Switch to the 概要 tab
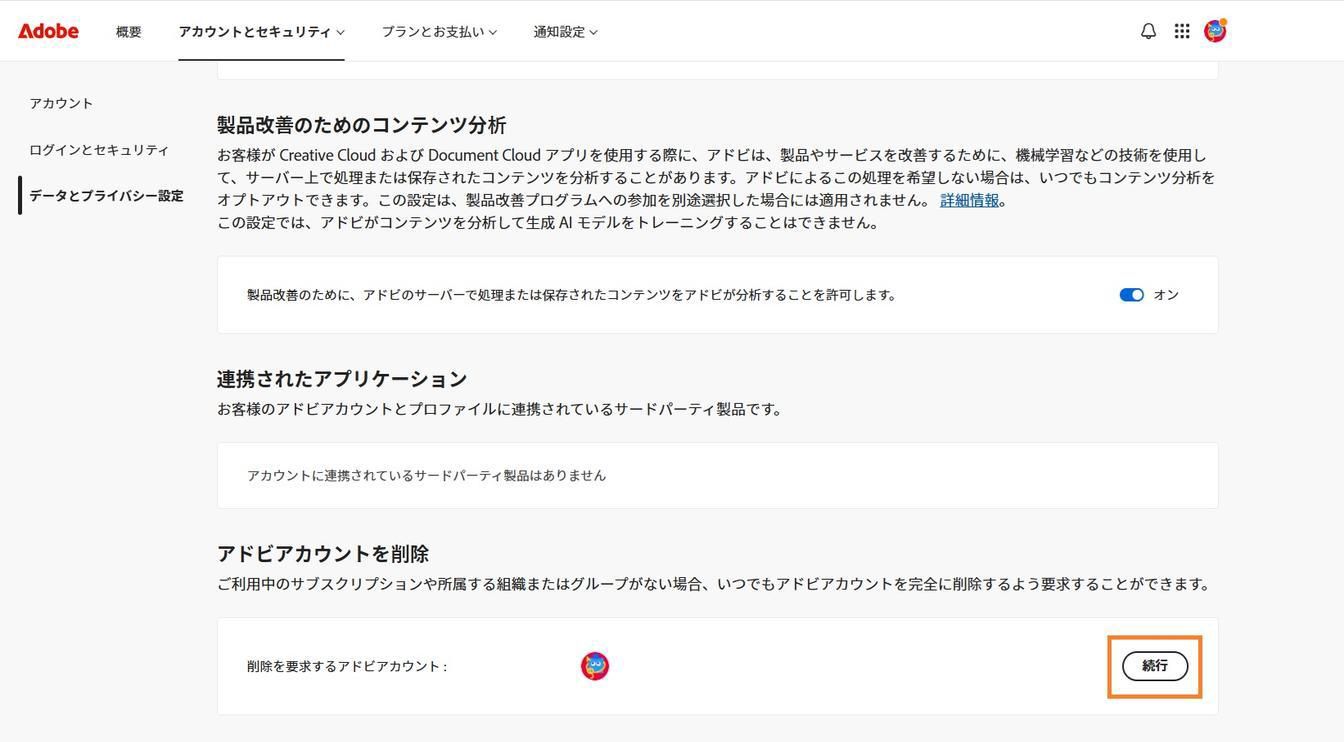The image size is (1344, 742). (128, 30)
